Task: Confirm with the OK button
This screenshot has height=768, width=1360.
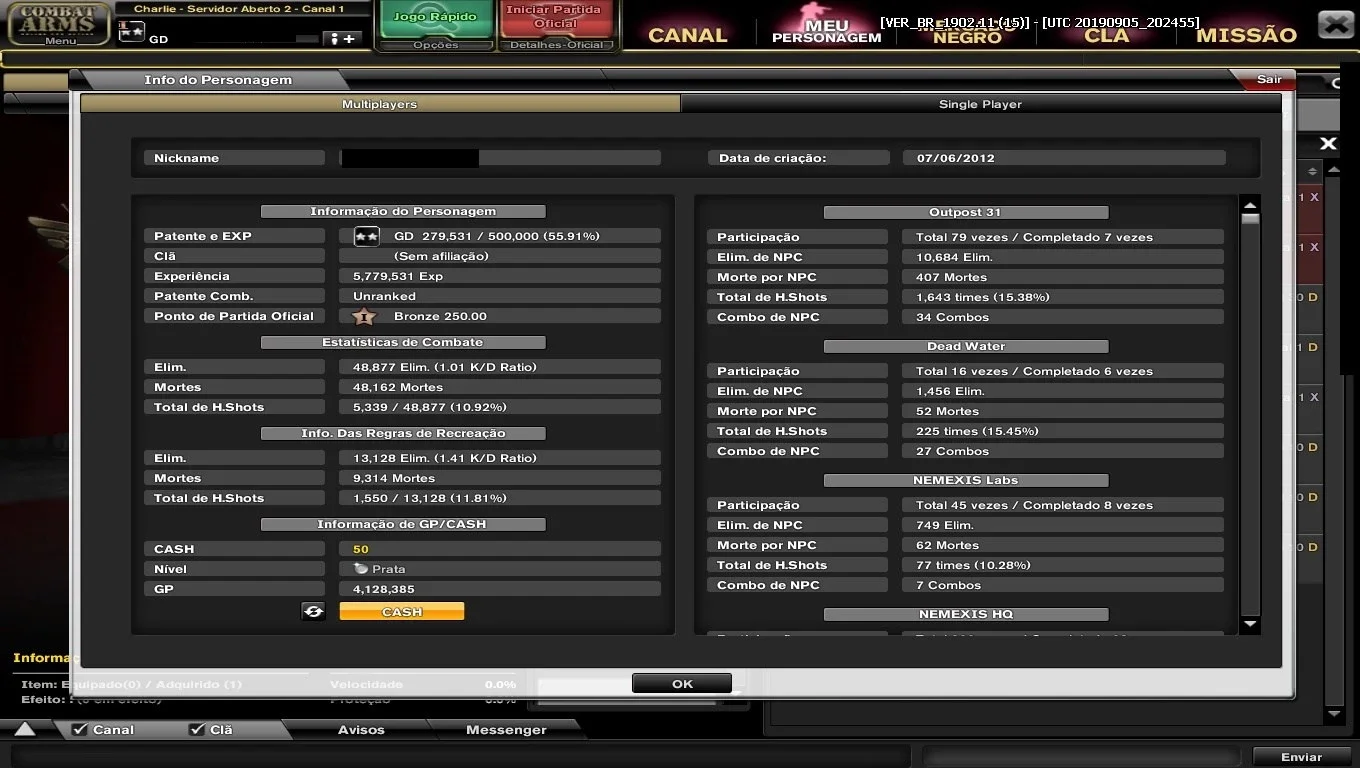Action: (x=682, y=684)
